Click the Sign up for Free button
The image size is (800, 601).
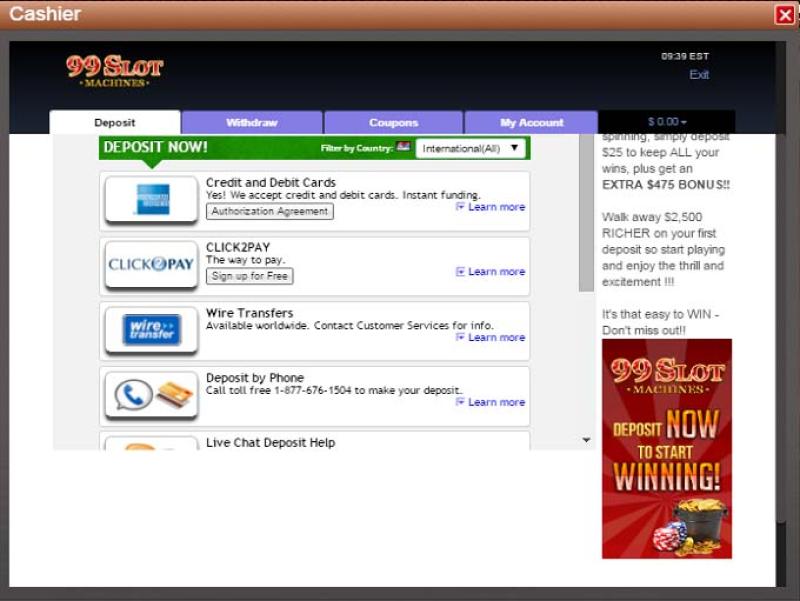pos(250,276)
